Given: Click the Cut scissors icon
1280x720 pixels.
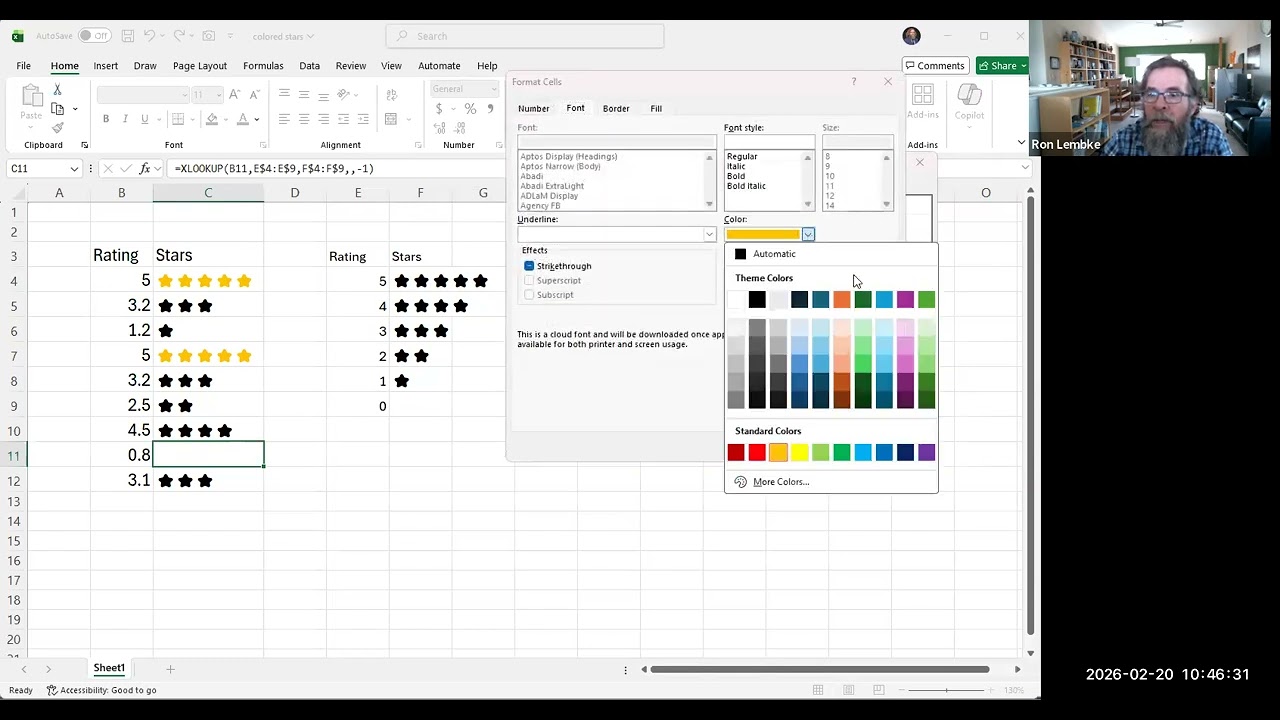Looking at the screenshot, I should [x=57, y=90].
